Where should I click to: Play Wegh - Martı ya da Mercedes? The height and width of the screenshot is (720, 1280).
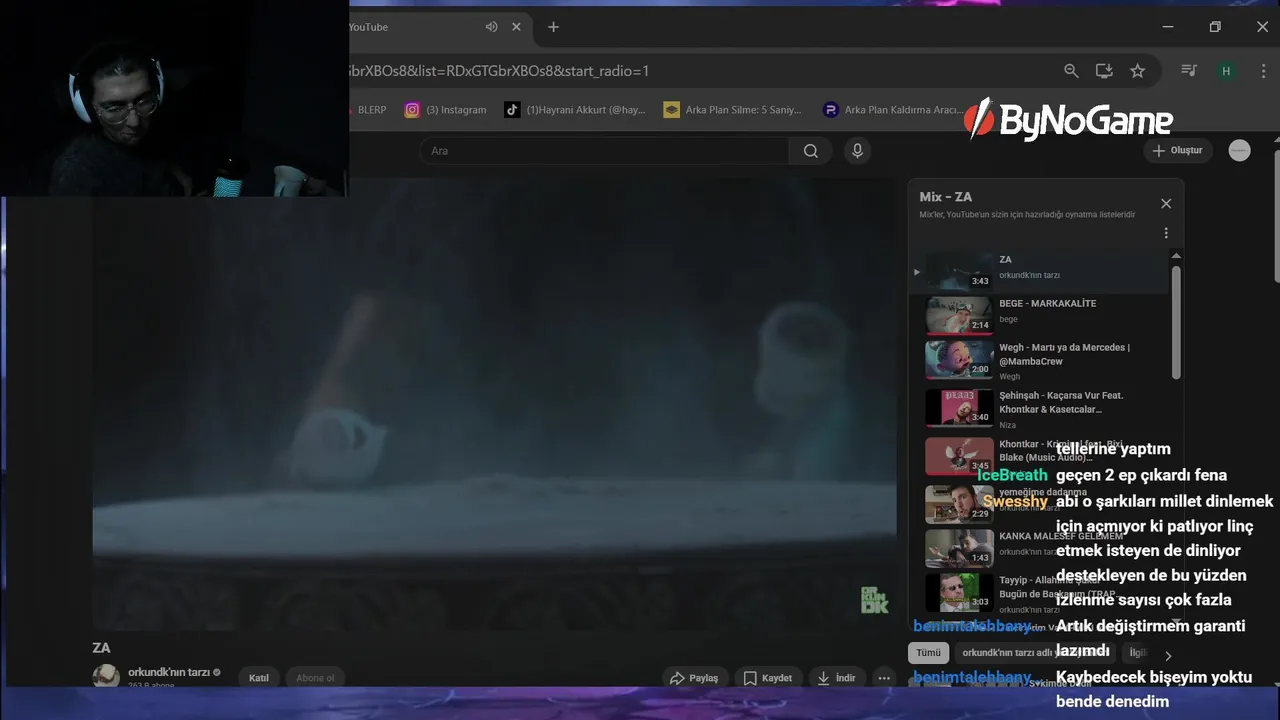pos(1038,361)
